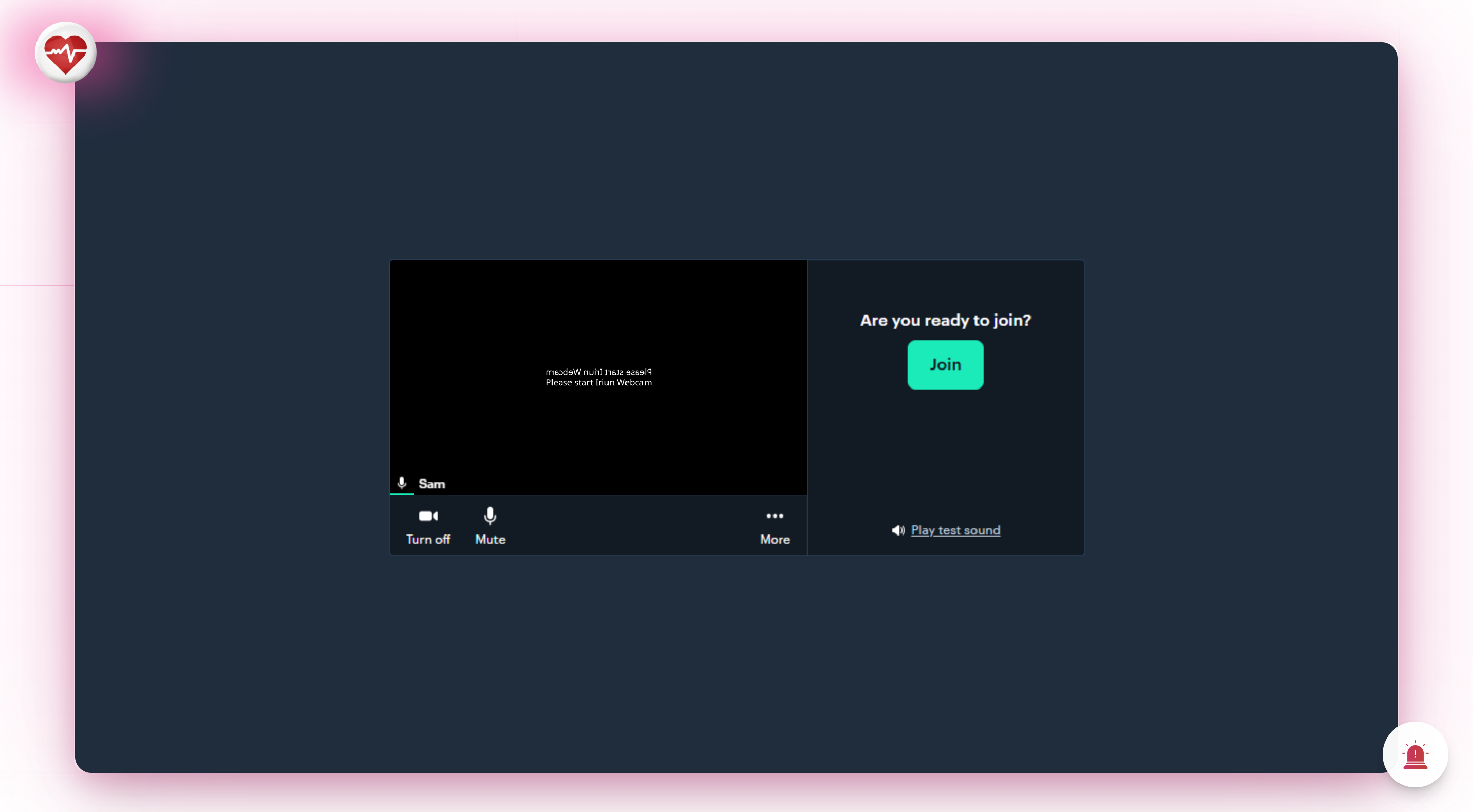Screen dimensions: 1473x812
Task: Click the Sam participant name label
Action: [x=432, y=484]
